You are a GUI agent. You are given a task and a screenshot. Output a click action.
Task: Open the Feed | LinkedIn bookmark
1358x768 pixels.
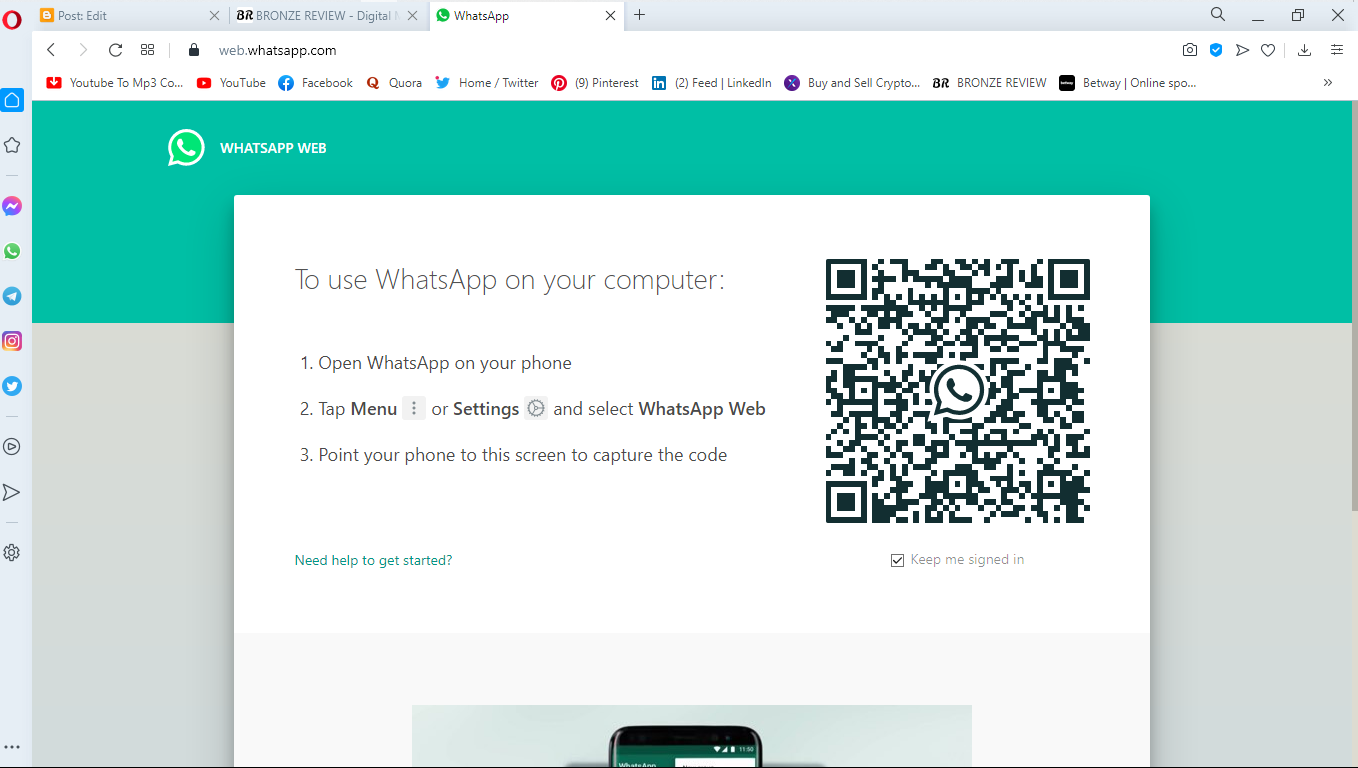pyautogui.click(x=712, y=83)
